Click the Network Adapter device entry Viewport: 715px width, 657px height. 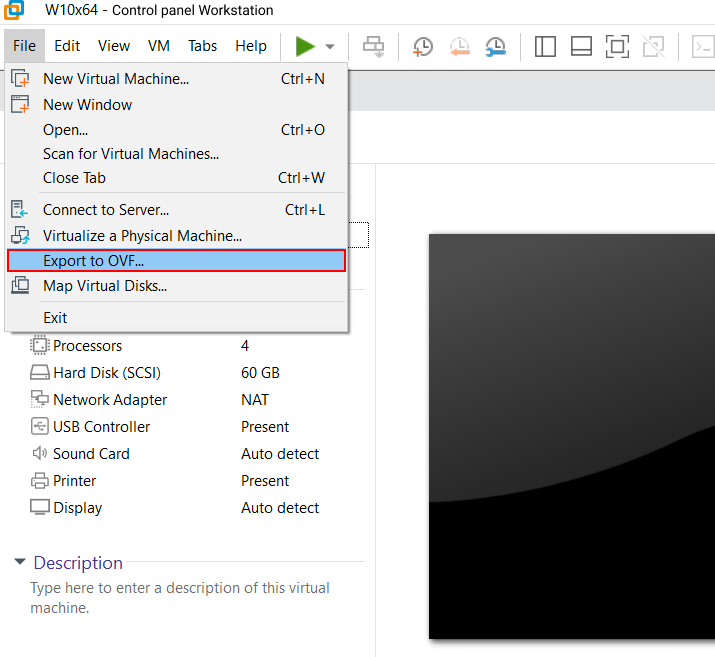tap(110, 400)
